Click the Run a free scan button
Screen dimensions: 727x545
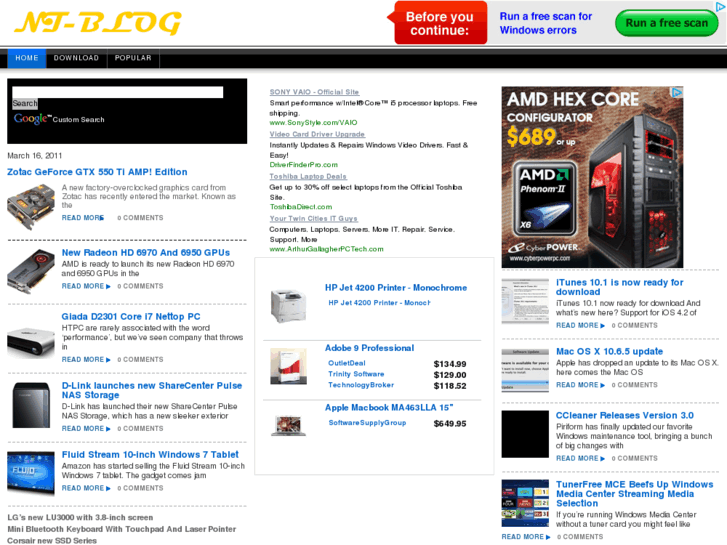[666, 23]
